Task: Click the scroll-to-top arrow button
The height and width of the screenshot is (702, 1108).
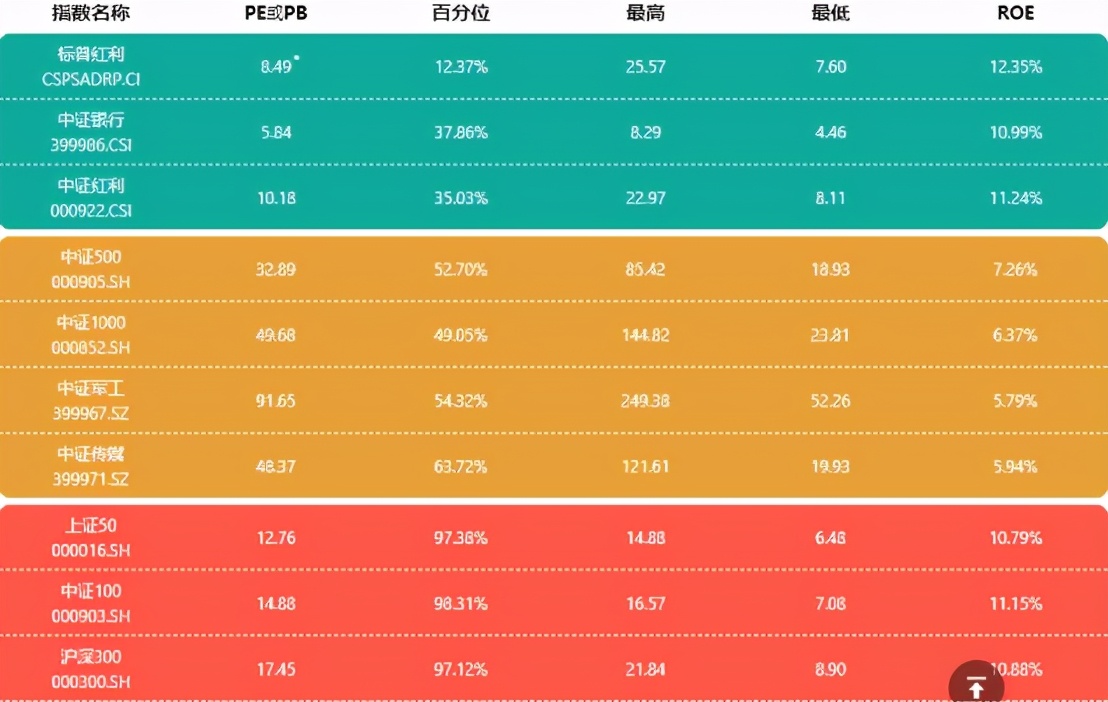Action: (976, 687)
